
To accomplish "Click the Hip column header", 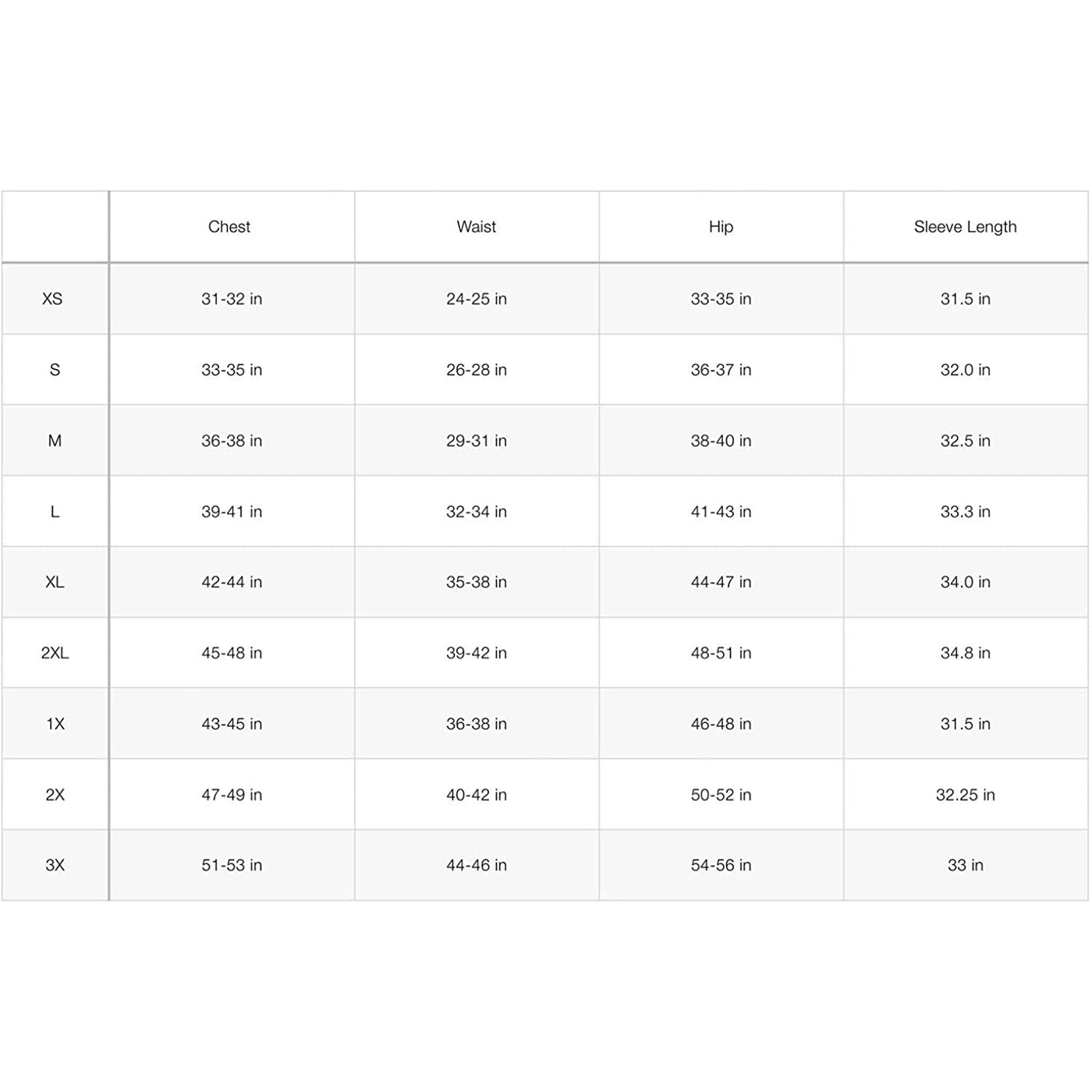I will coord(721,227).
